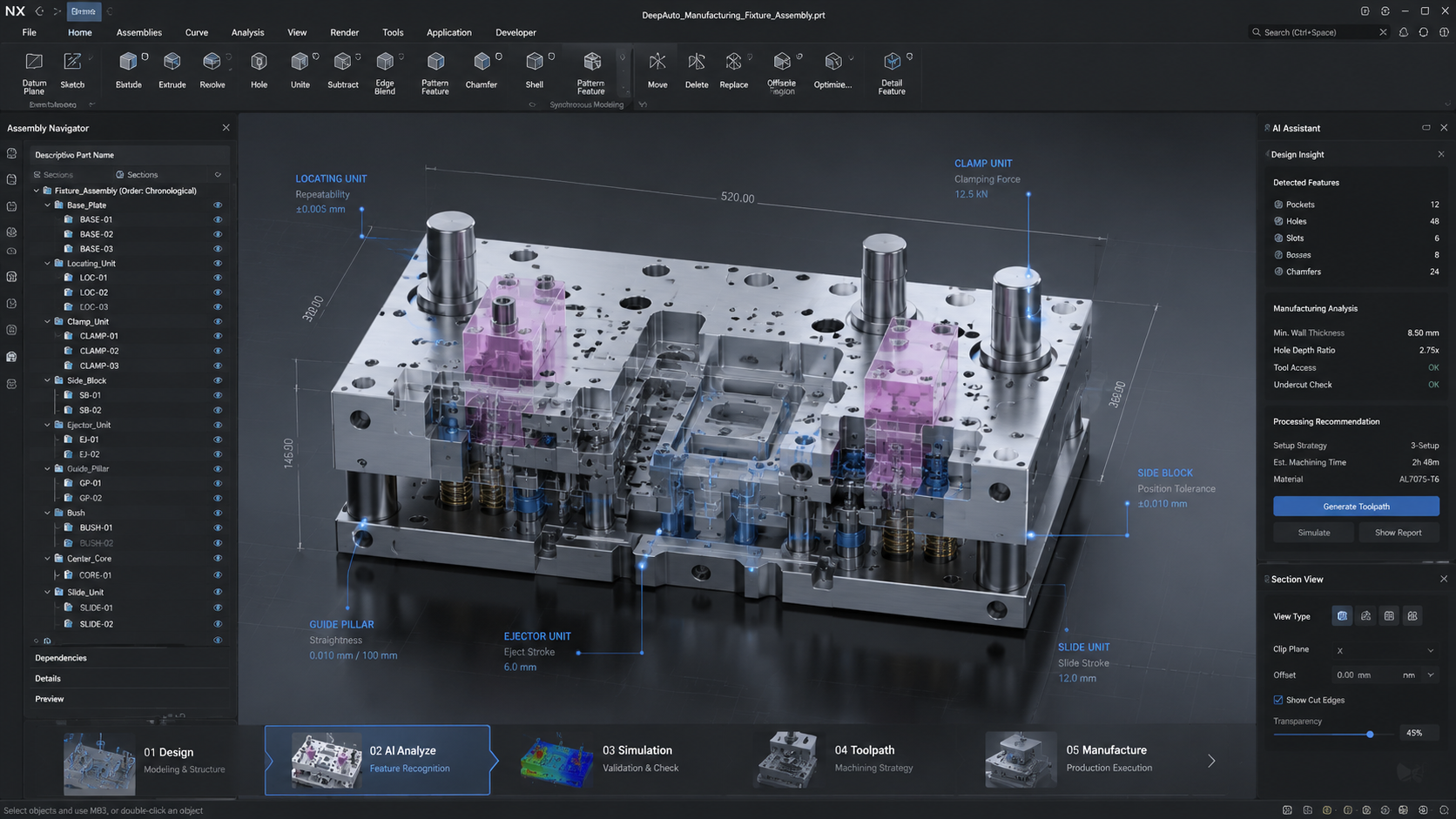Click the 01 Design step thumbnail
Image resolution: width=1456 pixels, height=819 pixels.
99,764
